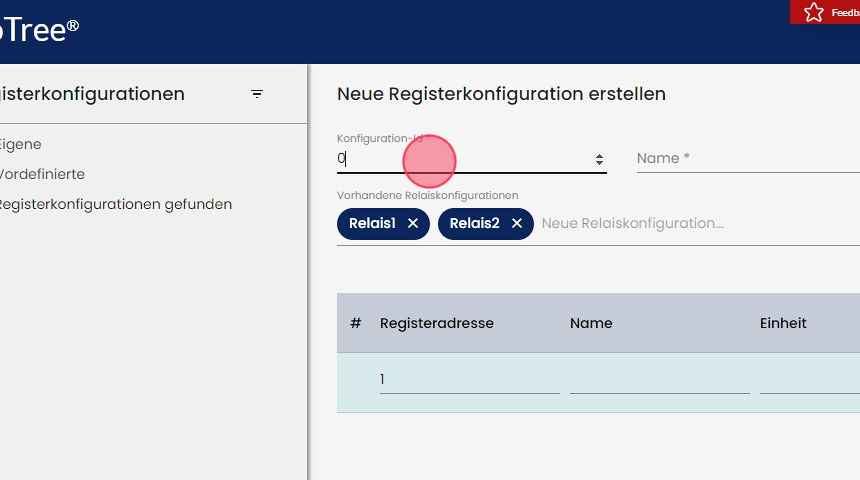
Task: Remove the Relais2 chip with its X
Action: (x=517, y=224)
